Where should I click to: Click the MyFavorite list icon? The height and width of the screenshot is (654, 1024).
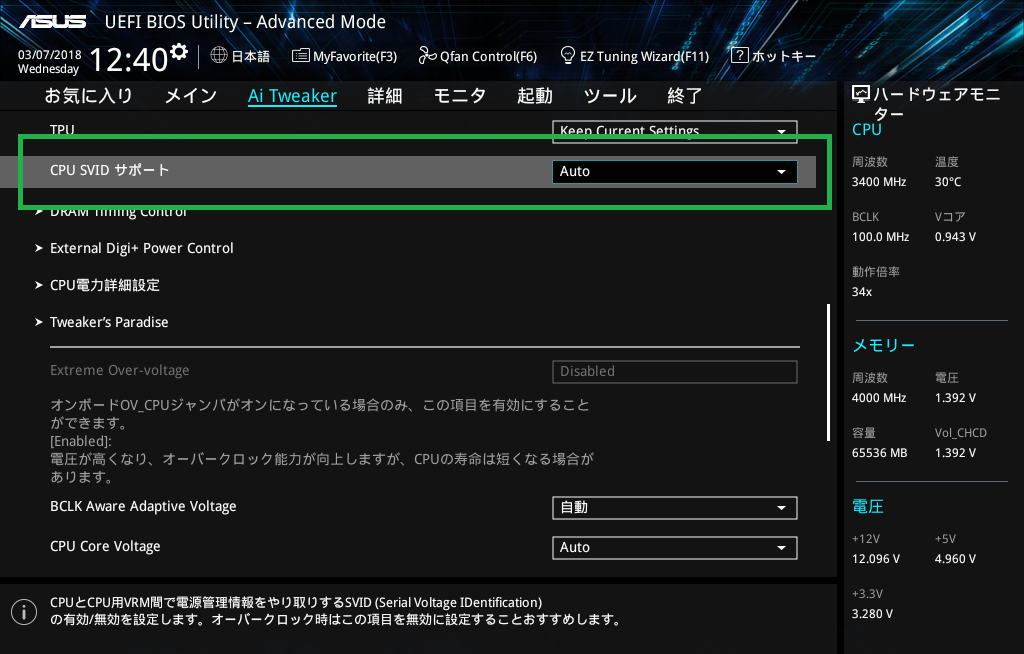click(x=300, y=56)
